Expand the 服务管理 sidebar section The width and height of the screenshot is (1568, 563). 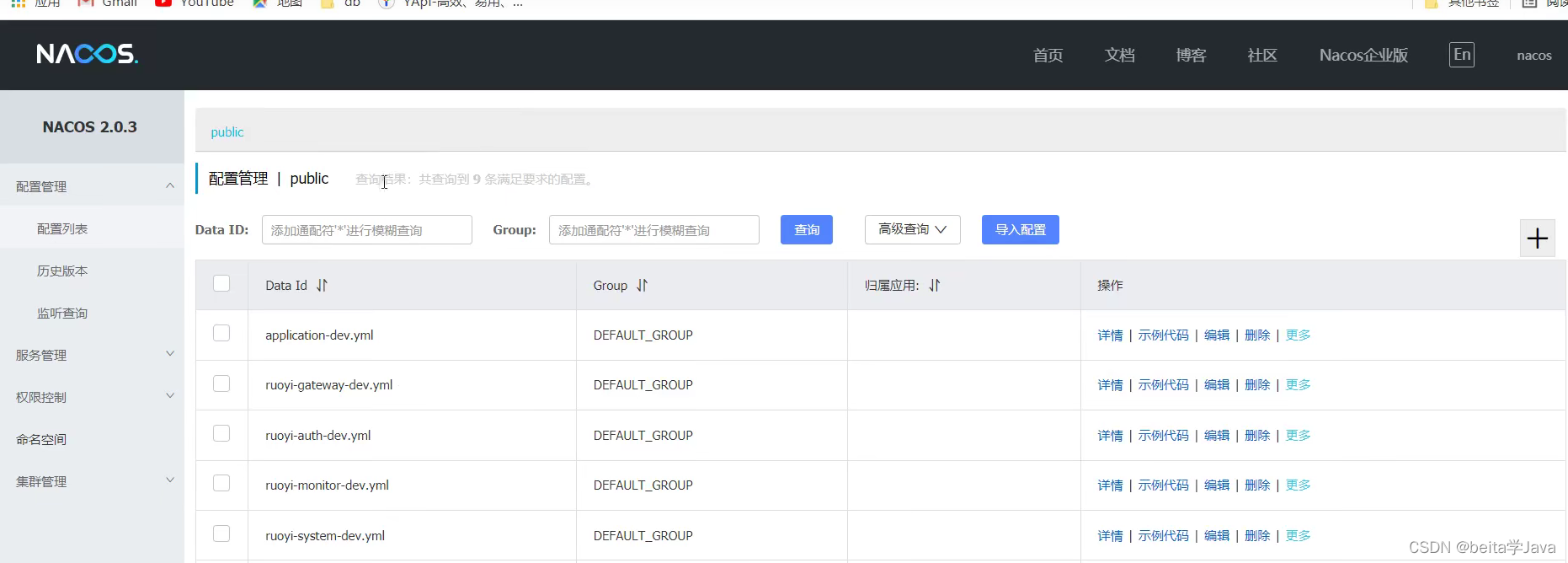(x=92, y=355)
